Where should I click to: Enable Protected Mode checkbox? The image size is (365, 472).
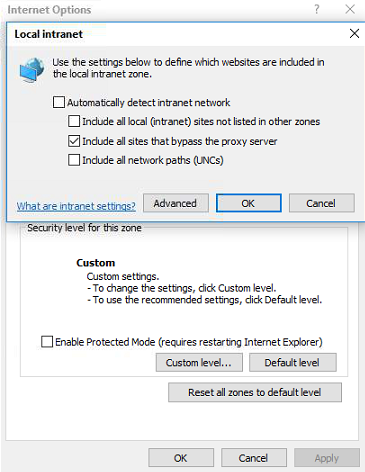(47, 342)
